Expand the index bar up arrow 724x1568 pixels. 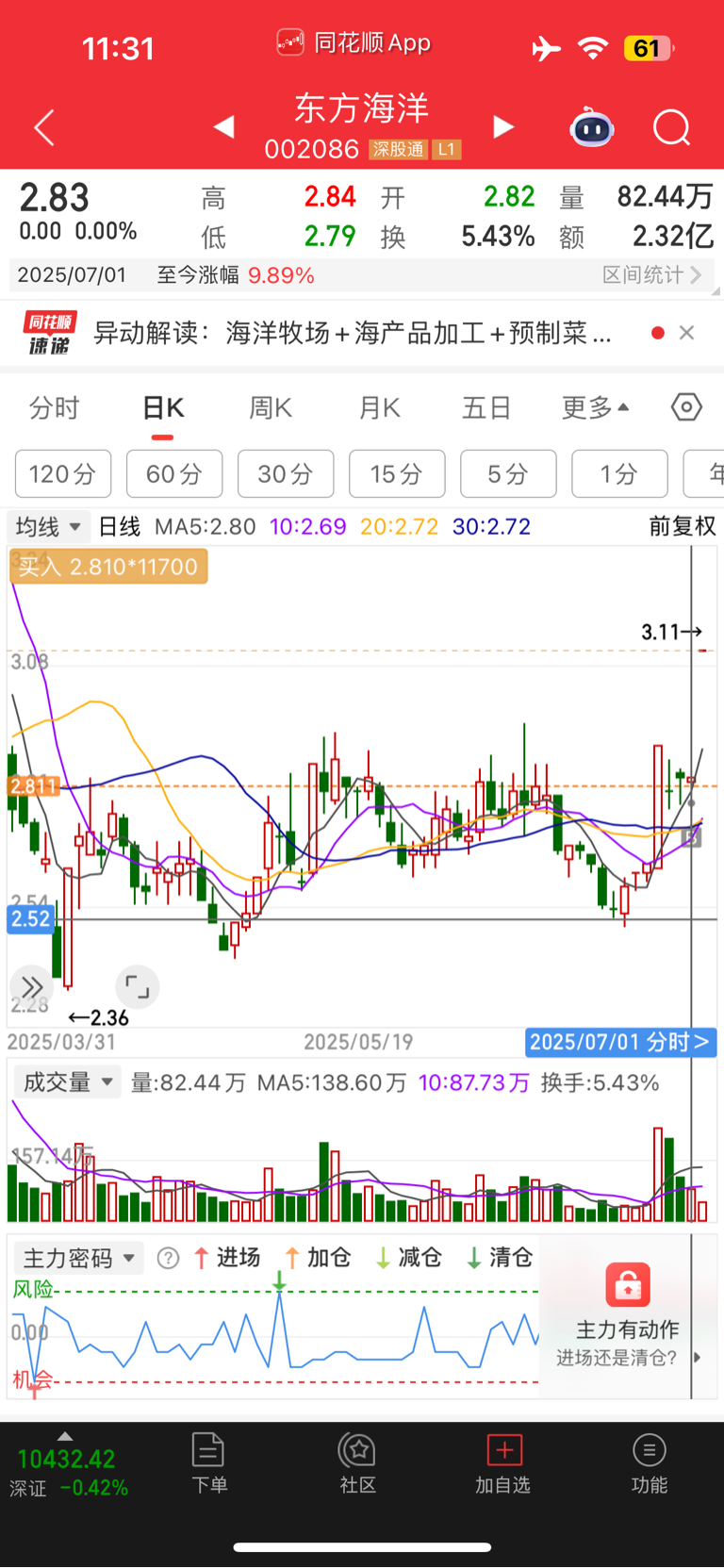pos(65,1437)
